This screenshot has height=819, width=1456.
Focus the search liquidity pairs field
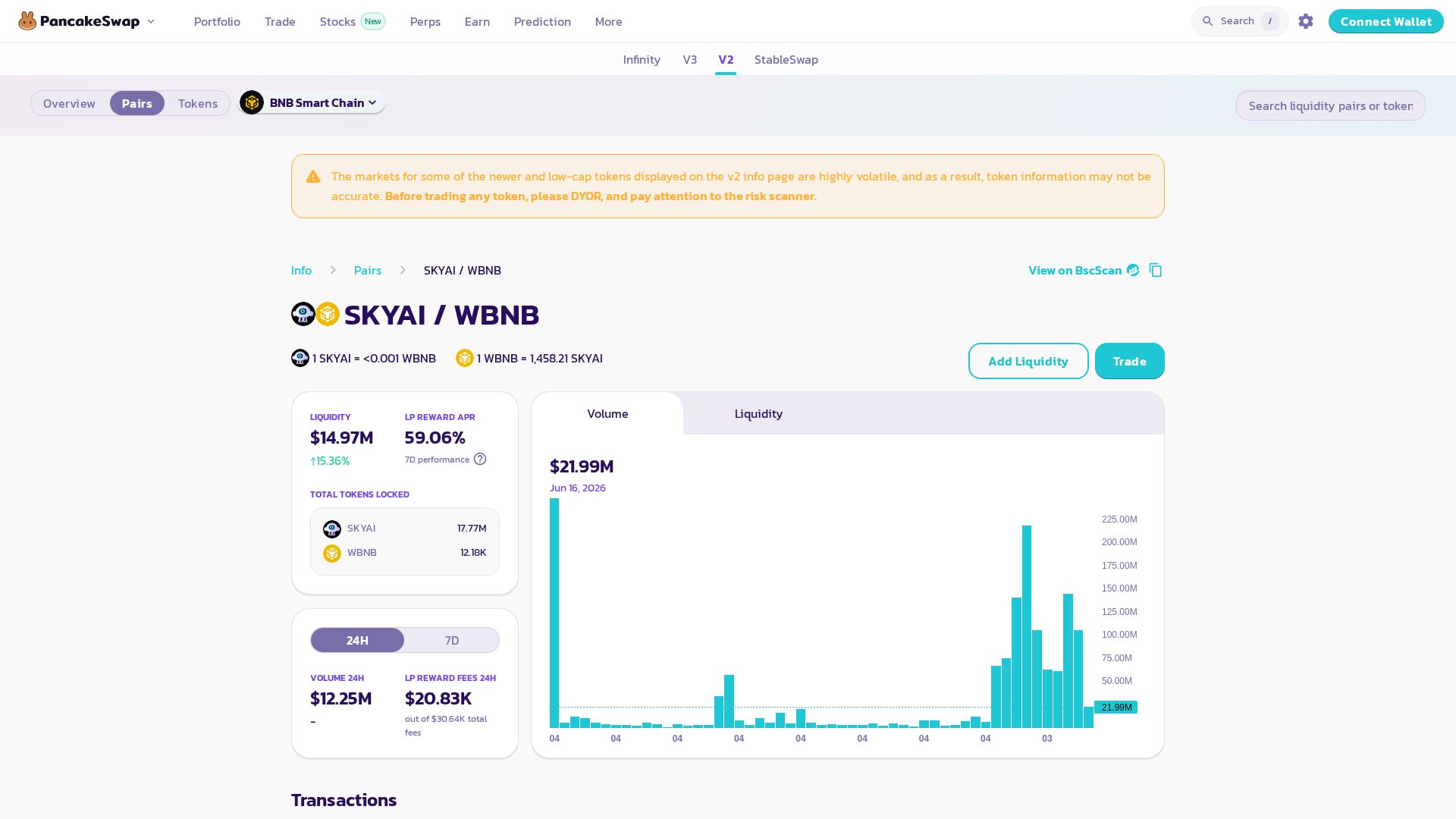(1330, 105)
